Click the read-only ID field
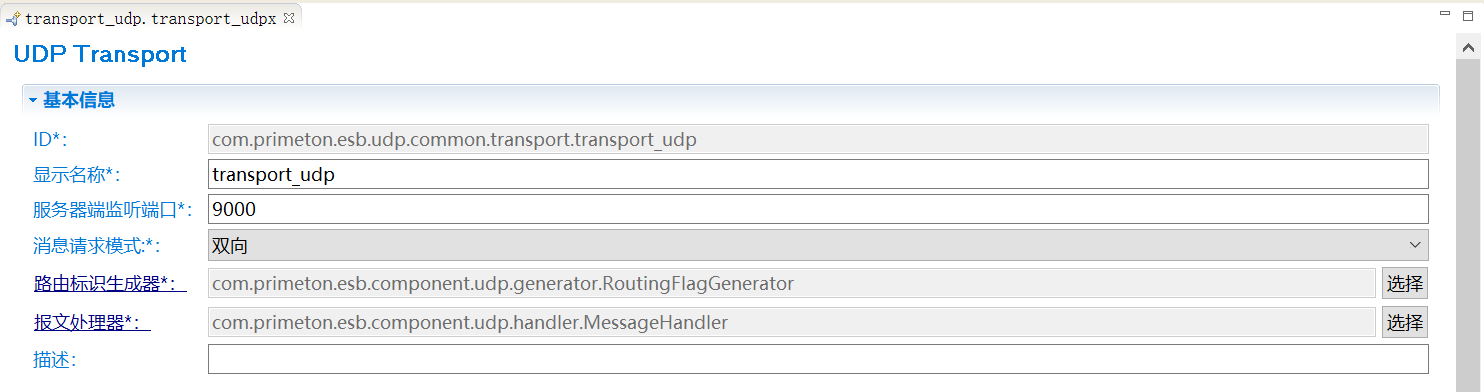1484x392 pixels. (818, 139)
